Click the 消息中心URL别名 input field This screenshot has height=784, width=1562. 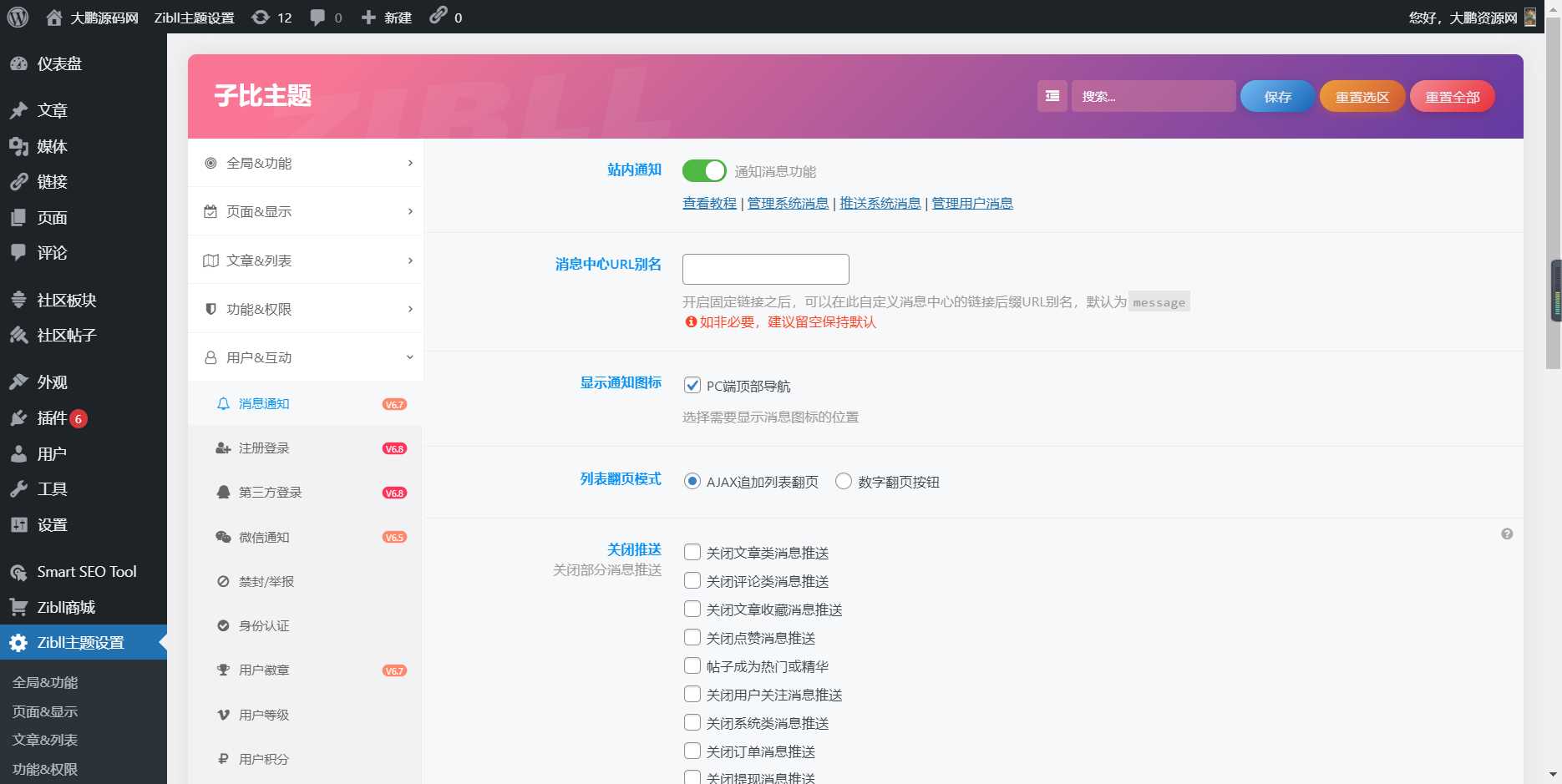(764, 268)
